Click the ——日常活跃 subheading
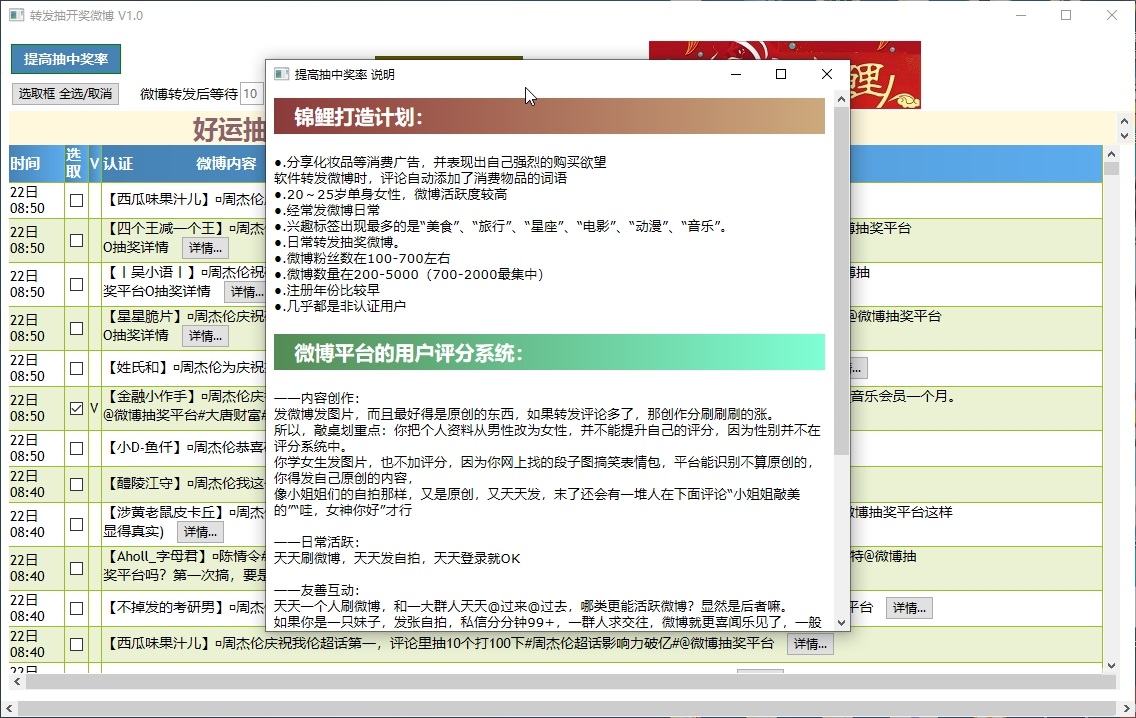The image size is (1136, 718). [317, 542]
